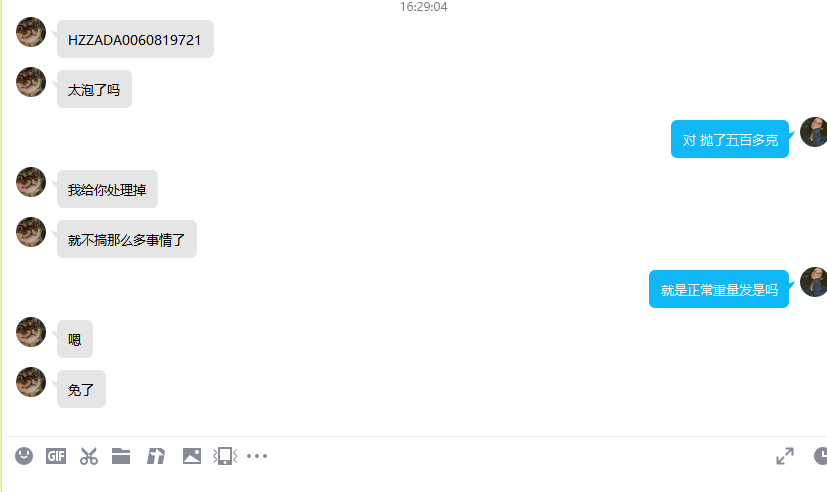Start a screenshot with the scissors icon
This screenshot has width=827, height=492.
tap(89, 456)
